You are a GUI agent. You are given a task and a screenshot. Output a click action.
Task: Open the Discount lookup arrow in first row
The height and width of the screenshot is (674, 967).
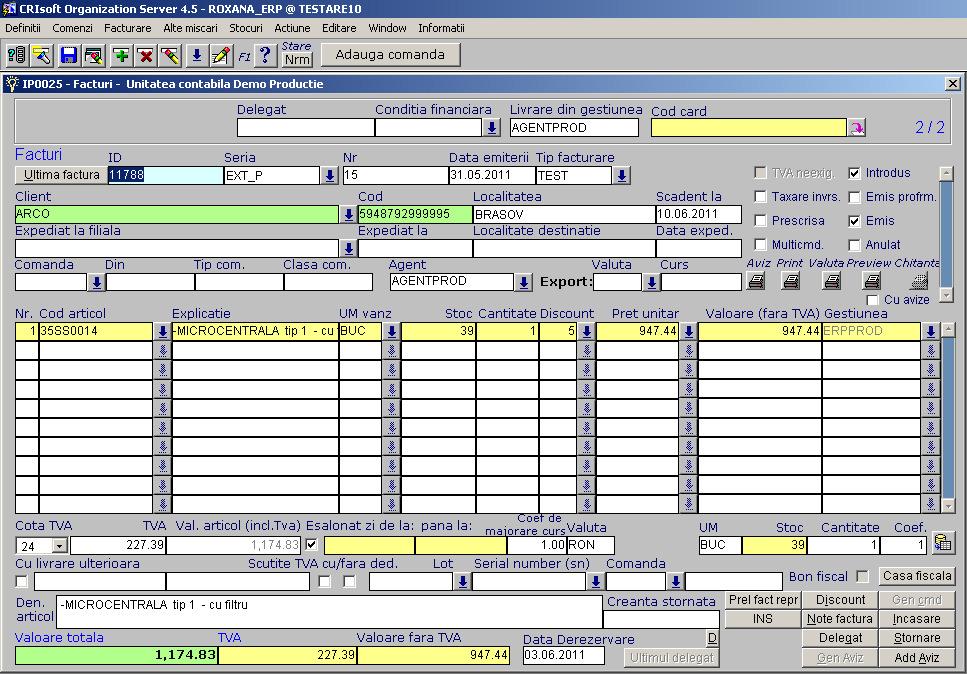coord(586,331)
